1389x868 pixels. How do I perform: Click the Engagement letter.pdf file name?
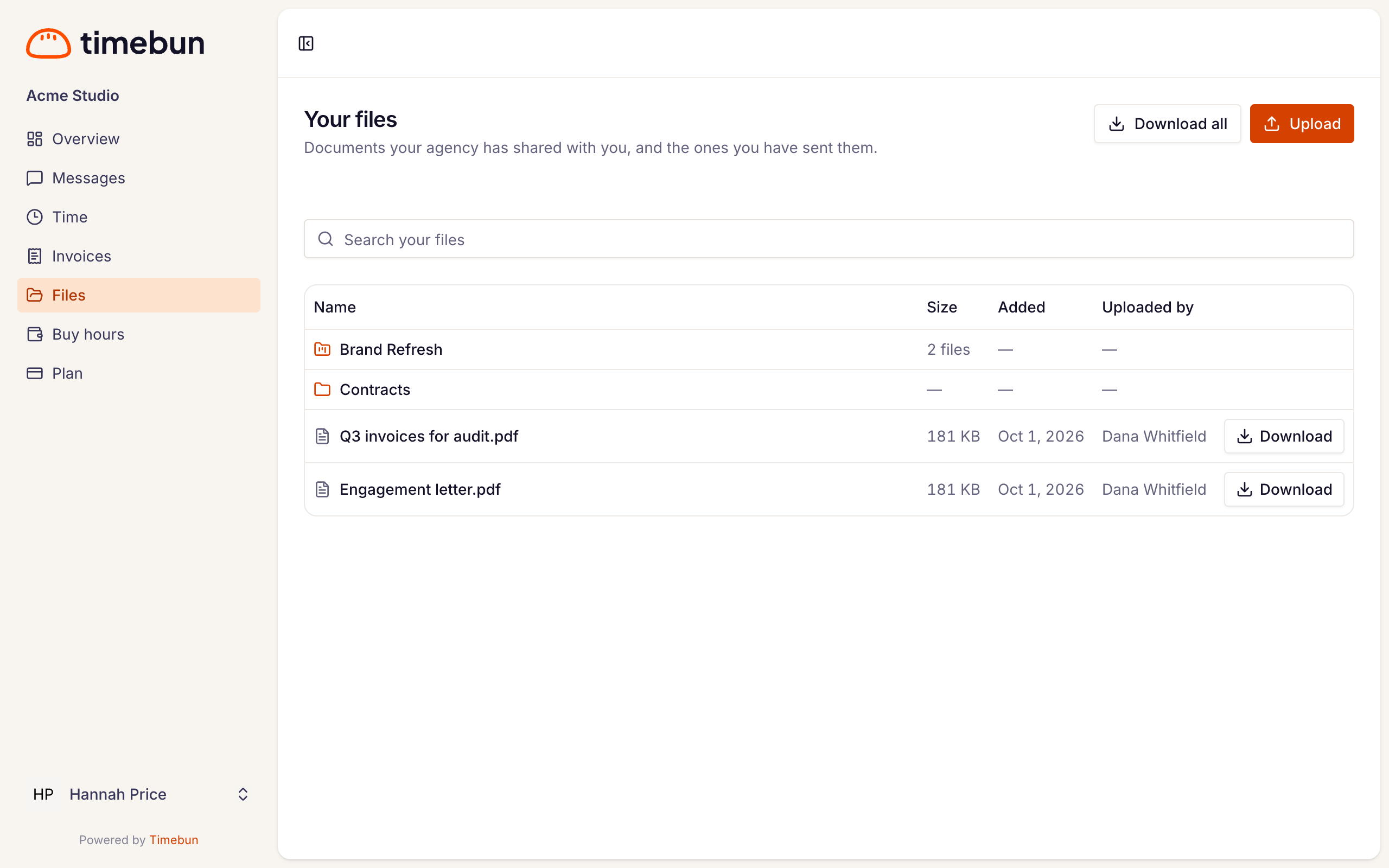[x=420, y=489]
